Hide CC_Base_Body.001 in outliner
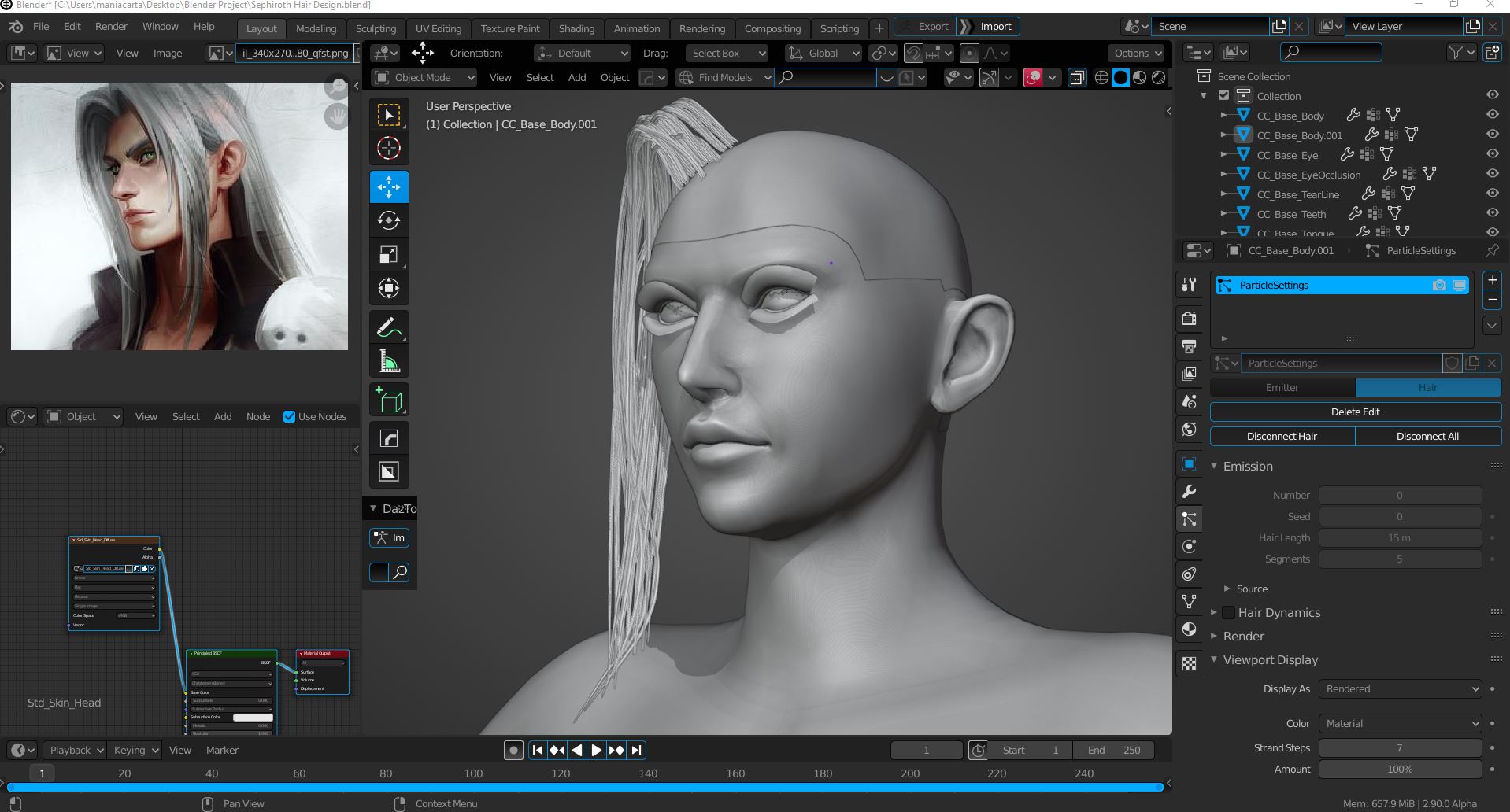 (1492, 135)
